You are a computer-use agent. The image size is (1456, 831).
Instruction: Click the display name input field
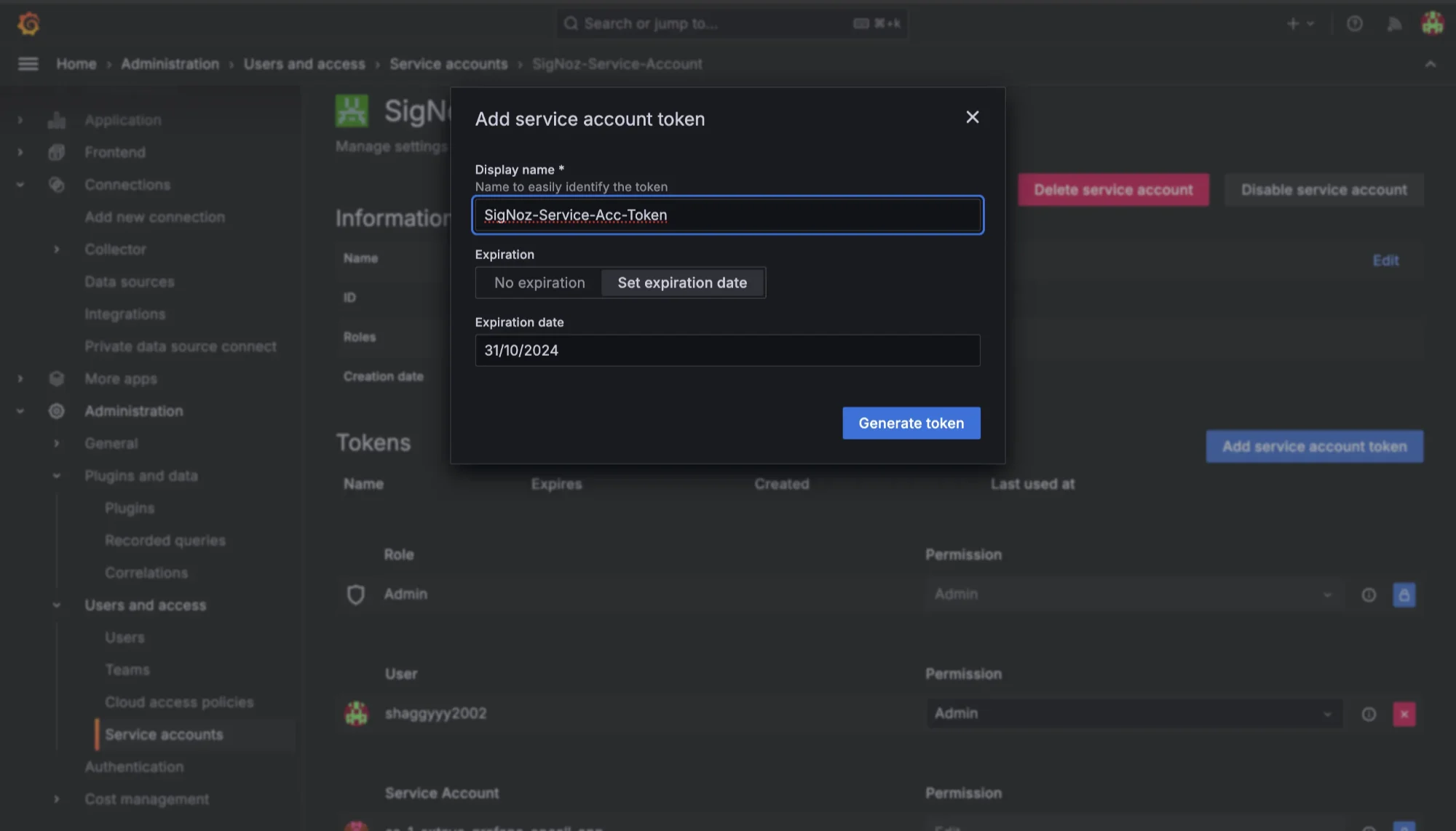pos(728,215)
